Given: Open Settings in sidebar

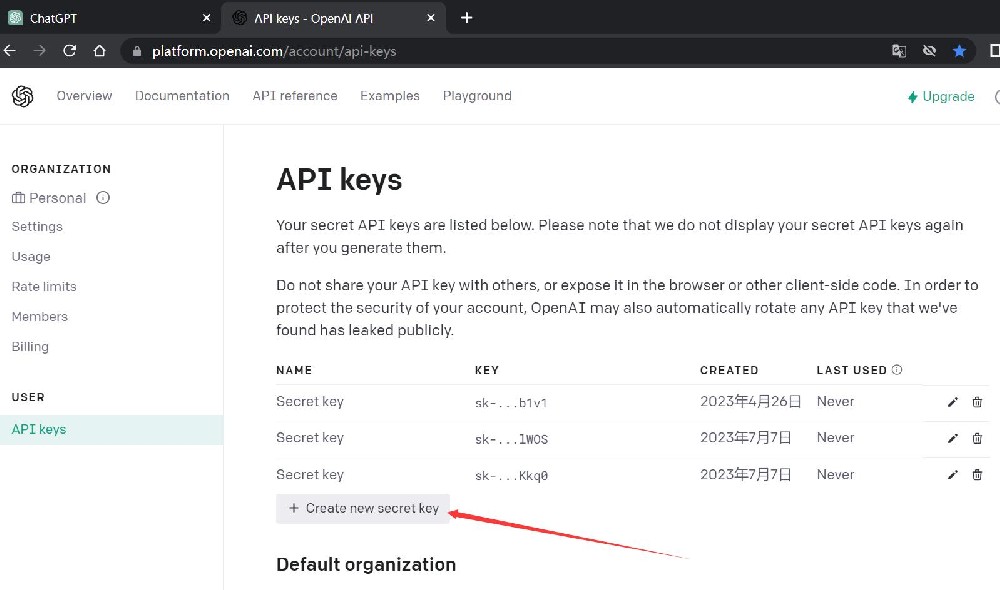Looking at the screenshot, I should coord(37,226).
